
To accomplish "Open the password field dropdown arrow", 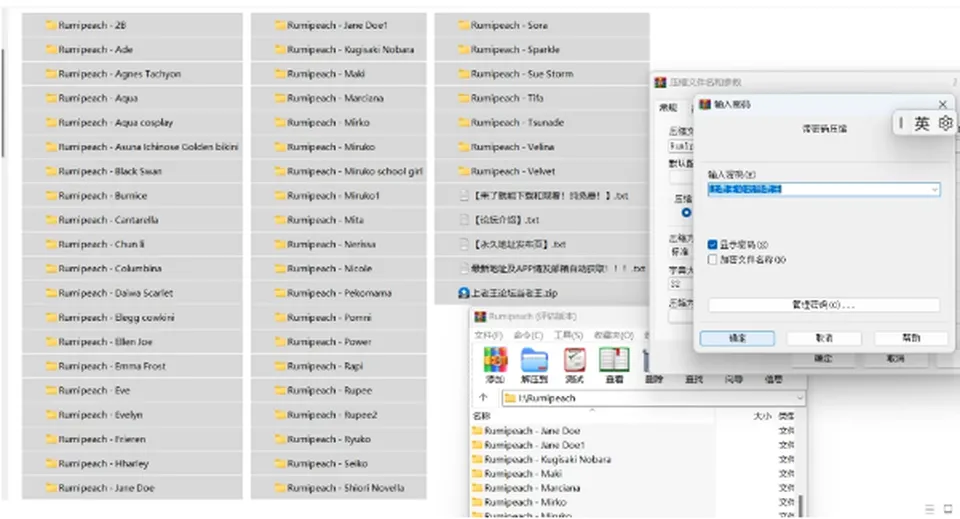I will [934, 190].
